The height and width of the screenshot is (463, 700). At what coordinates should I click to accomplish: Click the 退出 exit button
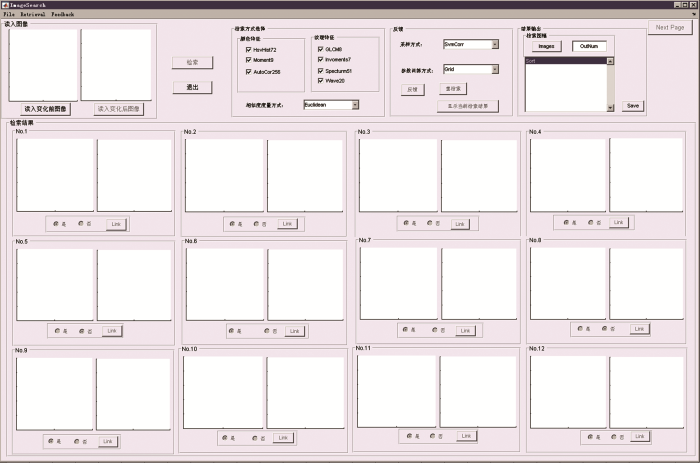coord(192,87)
